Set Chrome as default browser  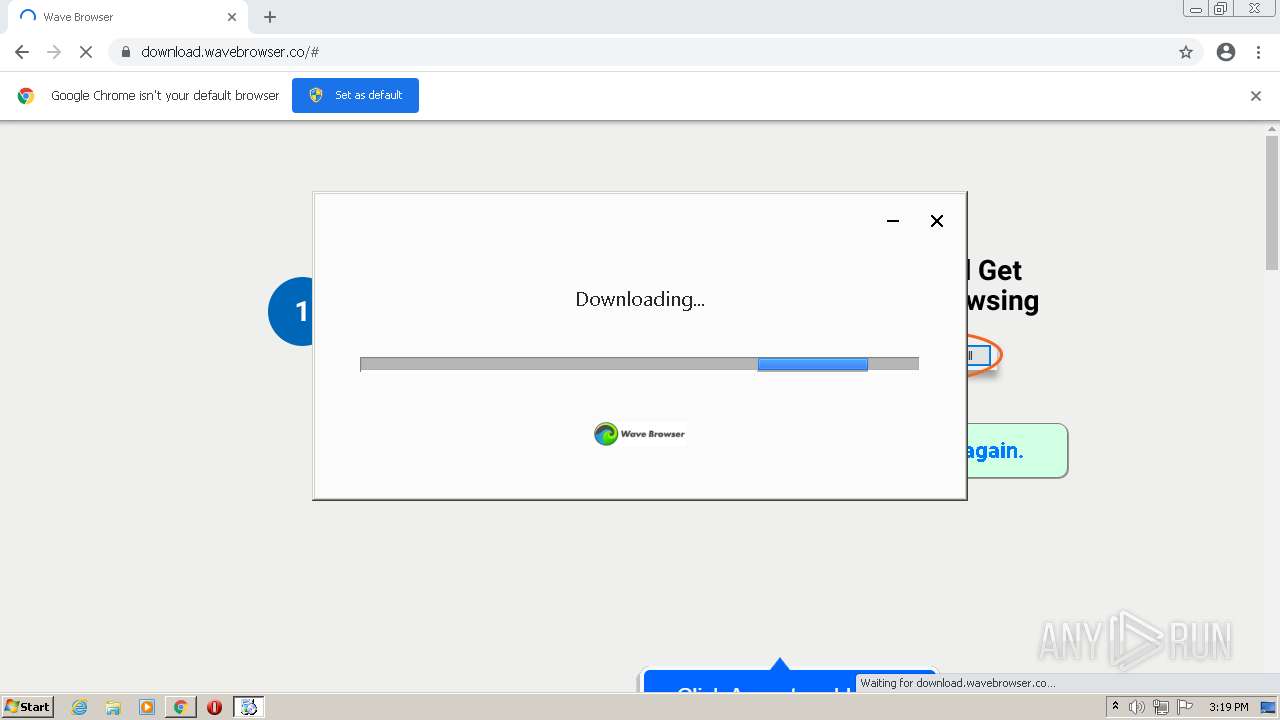click(x=355, y=95)
